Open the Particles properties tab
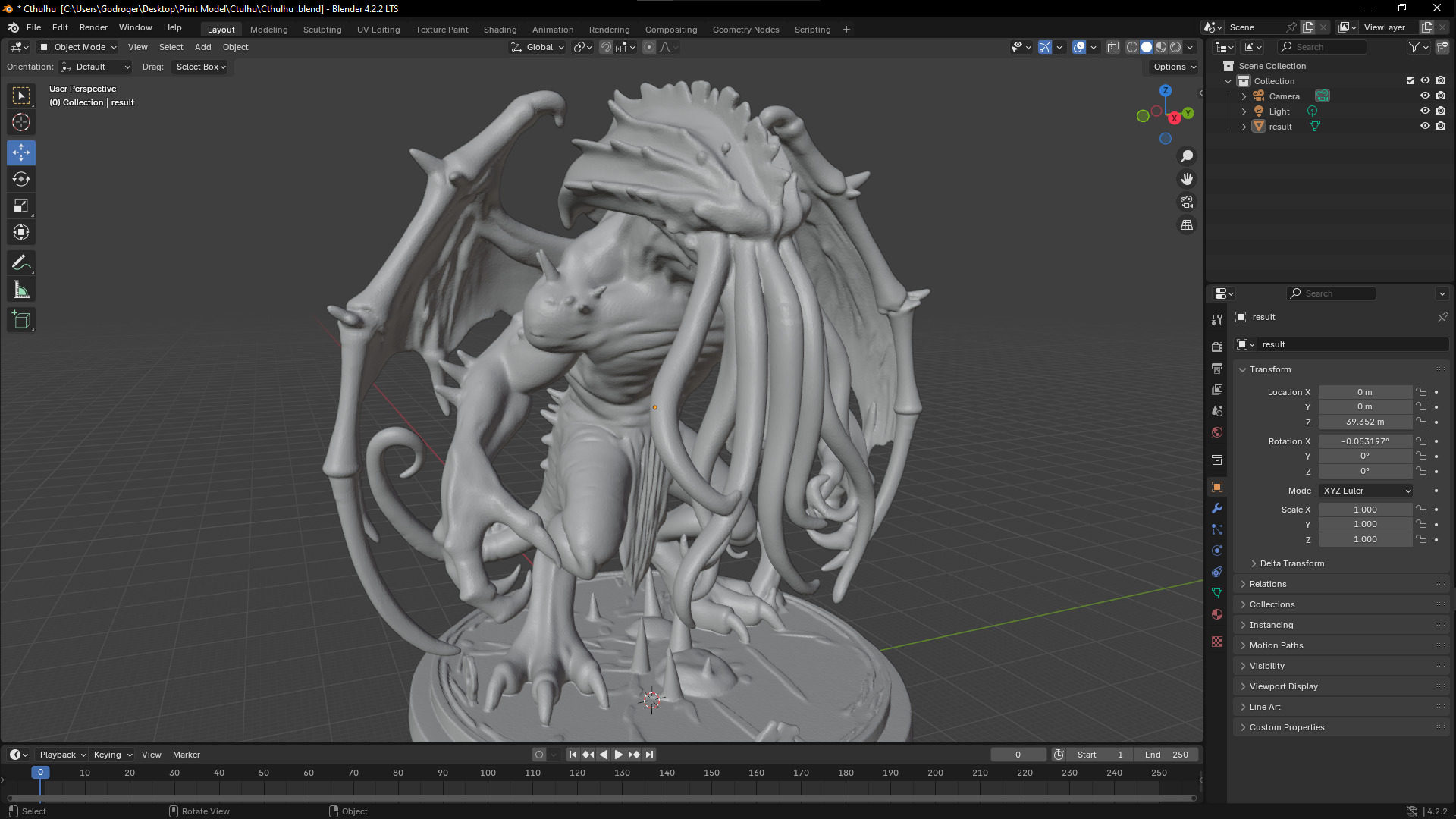Screen dimensions: 1456x819 [1217, 529]
